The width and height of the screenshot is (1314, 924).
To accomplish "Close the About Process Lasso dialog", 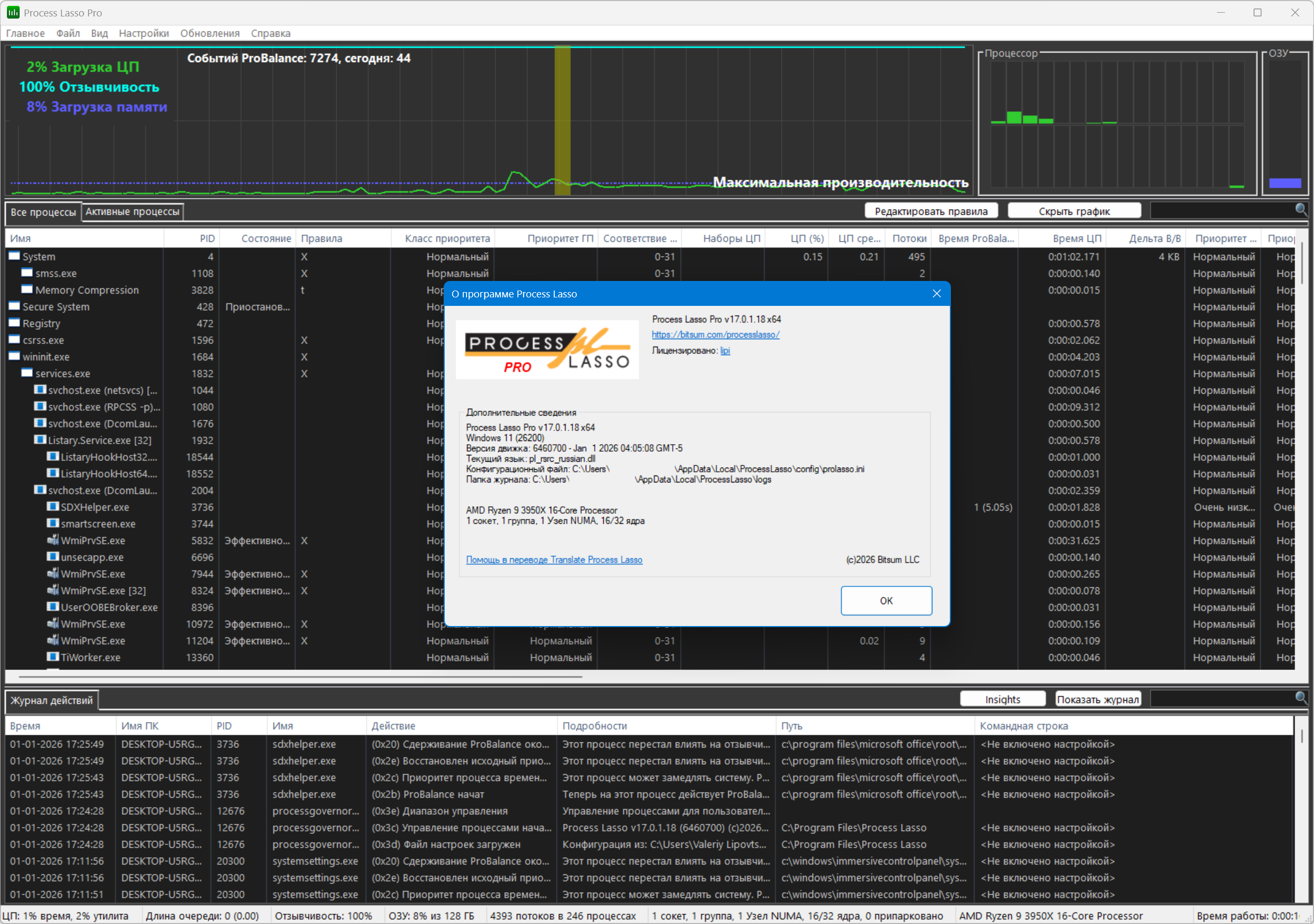I will (936, 294).
